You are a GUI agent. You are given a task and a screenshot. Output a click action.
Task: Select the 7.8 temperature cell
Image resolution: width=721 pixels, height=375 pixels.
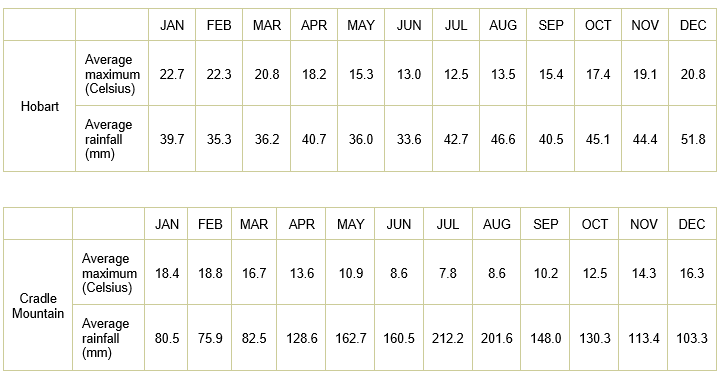pos(448,273)
